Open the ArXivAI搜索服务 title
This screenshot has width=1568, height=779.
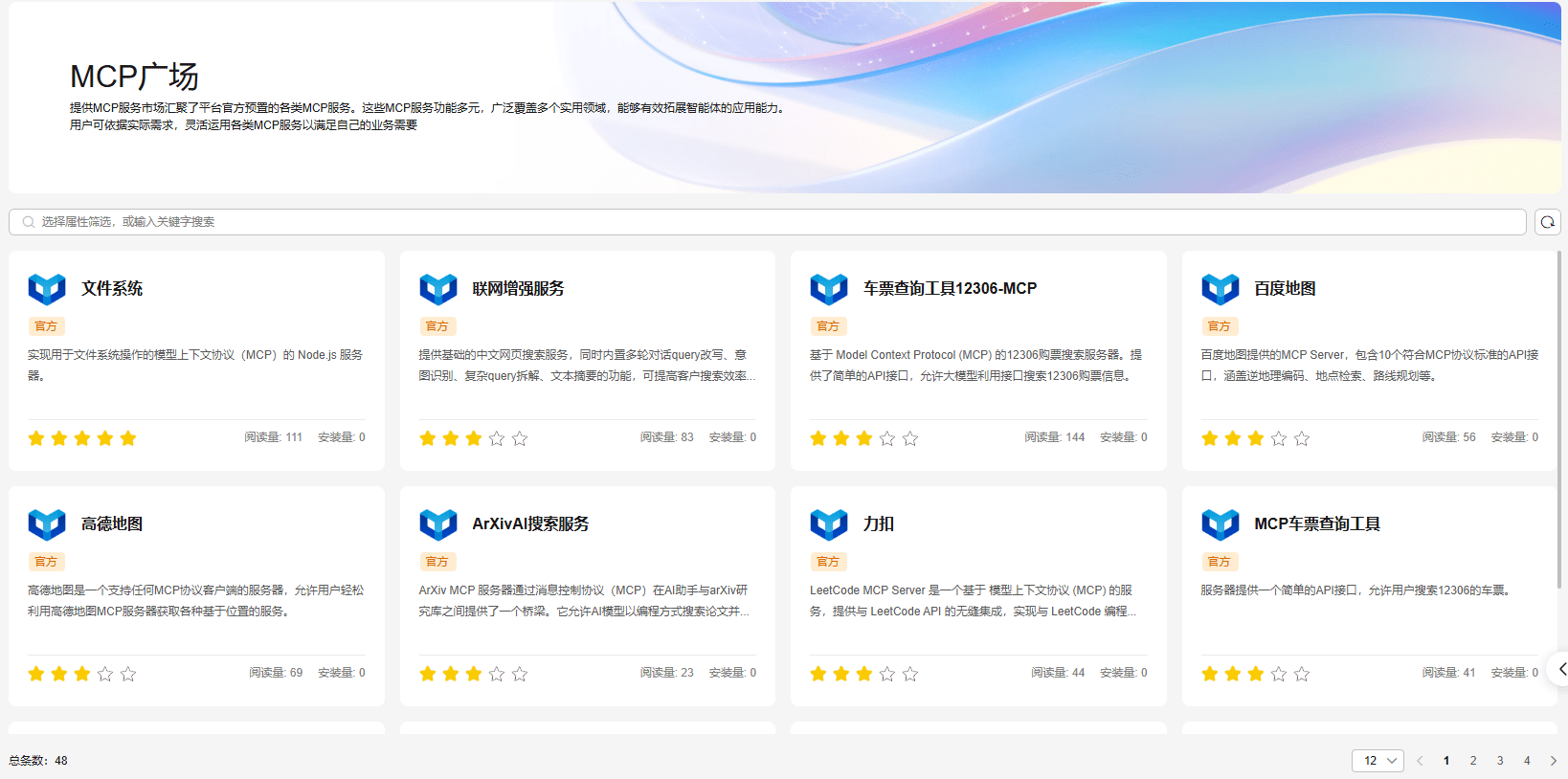pos(530,524)
